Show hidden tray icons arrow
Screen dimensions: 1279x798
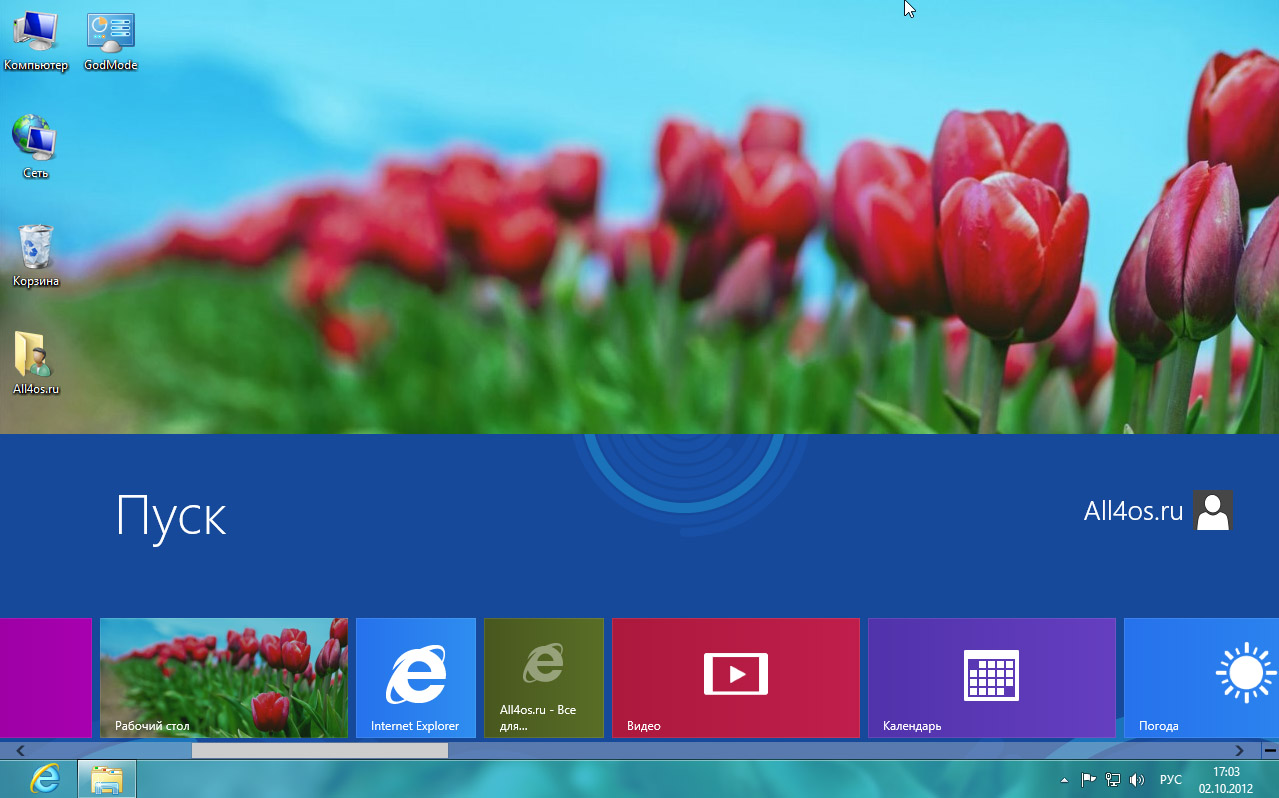[x=1064, y=779]
